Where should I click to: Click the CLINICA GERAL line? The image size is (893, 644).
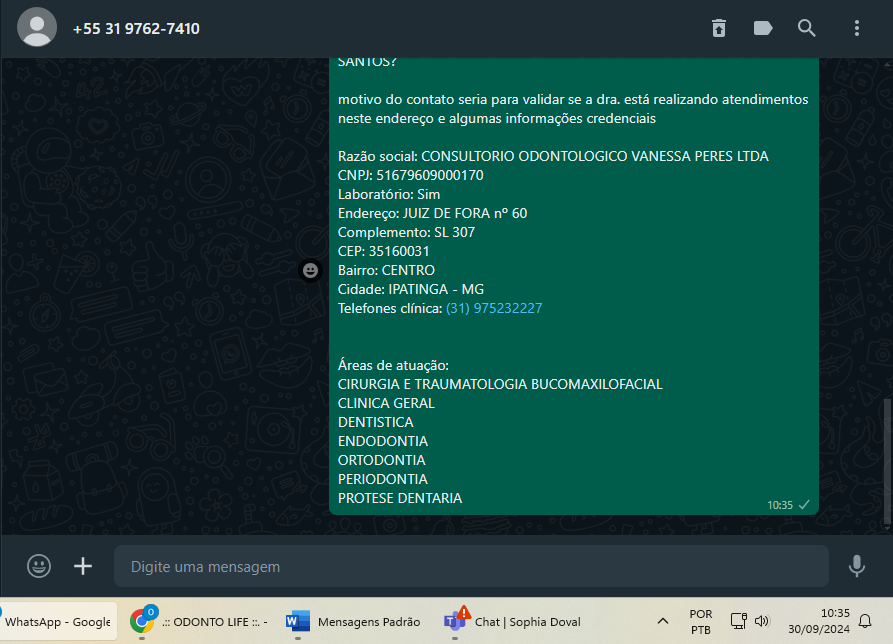click(x=386, y=403)
